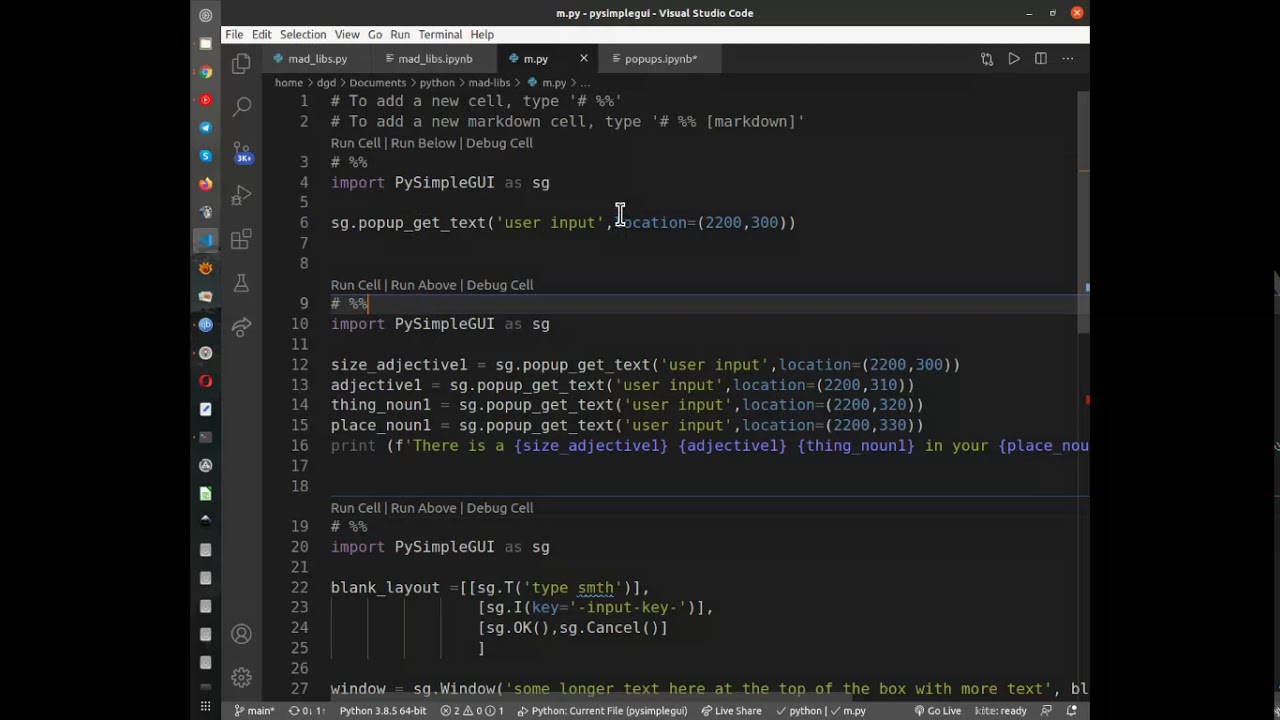Open the editor More Actions ellipsis

[1068, 59]
